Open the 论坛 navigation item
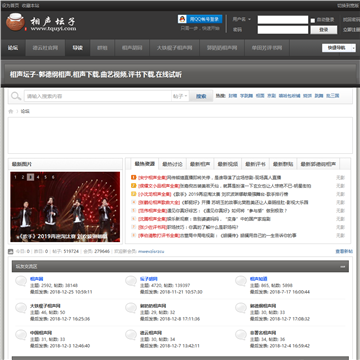360x360 pixels. [13, 48]
